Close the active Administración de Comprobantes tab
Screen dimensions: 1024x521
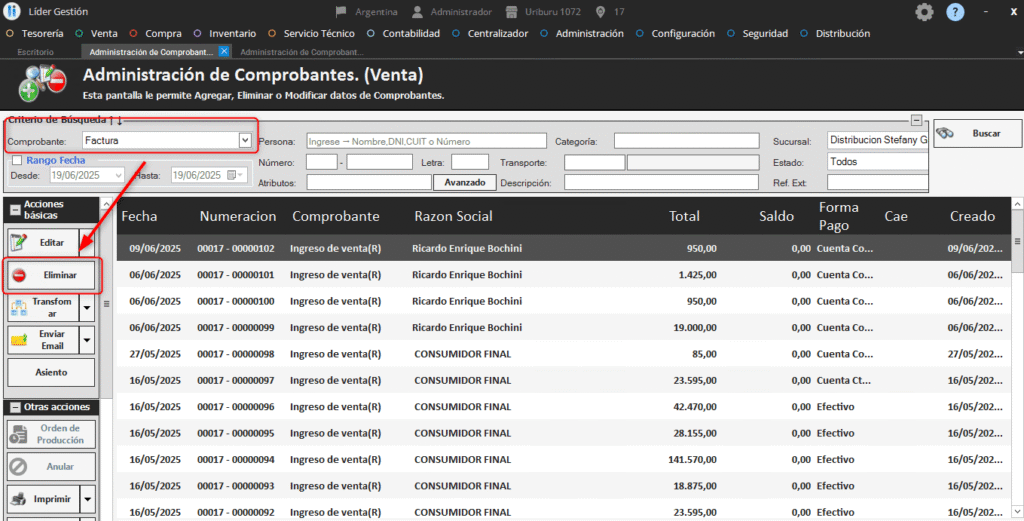pyautogui.click(x=224, y=51)
